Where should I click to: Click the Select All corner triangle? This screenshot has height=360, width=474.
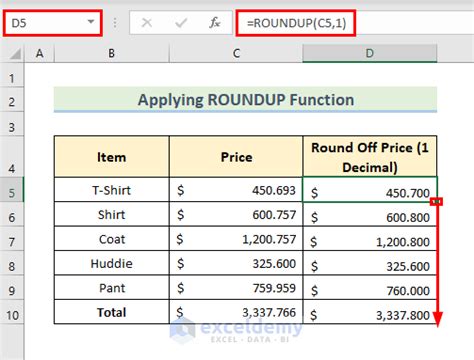tap(15, 54)
